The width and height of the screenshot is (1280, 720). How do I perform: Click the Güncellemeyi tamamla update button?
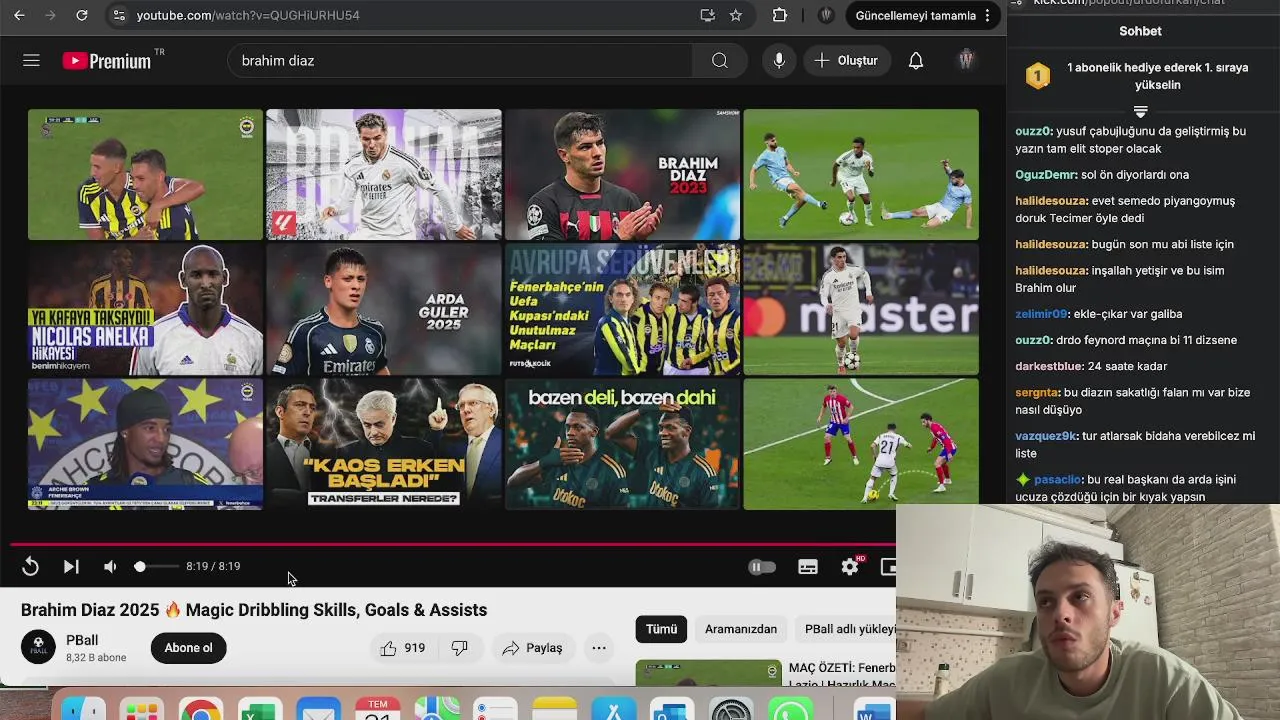[x=916, y=15]
